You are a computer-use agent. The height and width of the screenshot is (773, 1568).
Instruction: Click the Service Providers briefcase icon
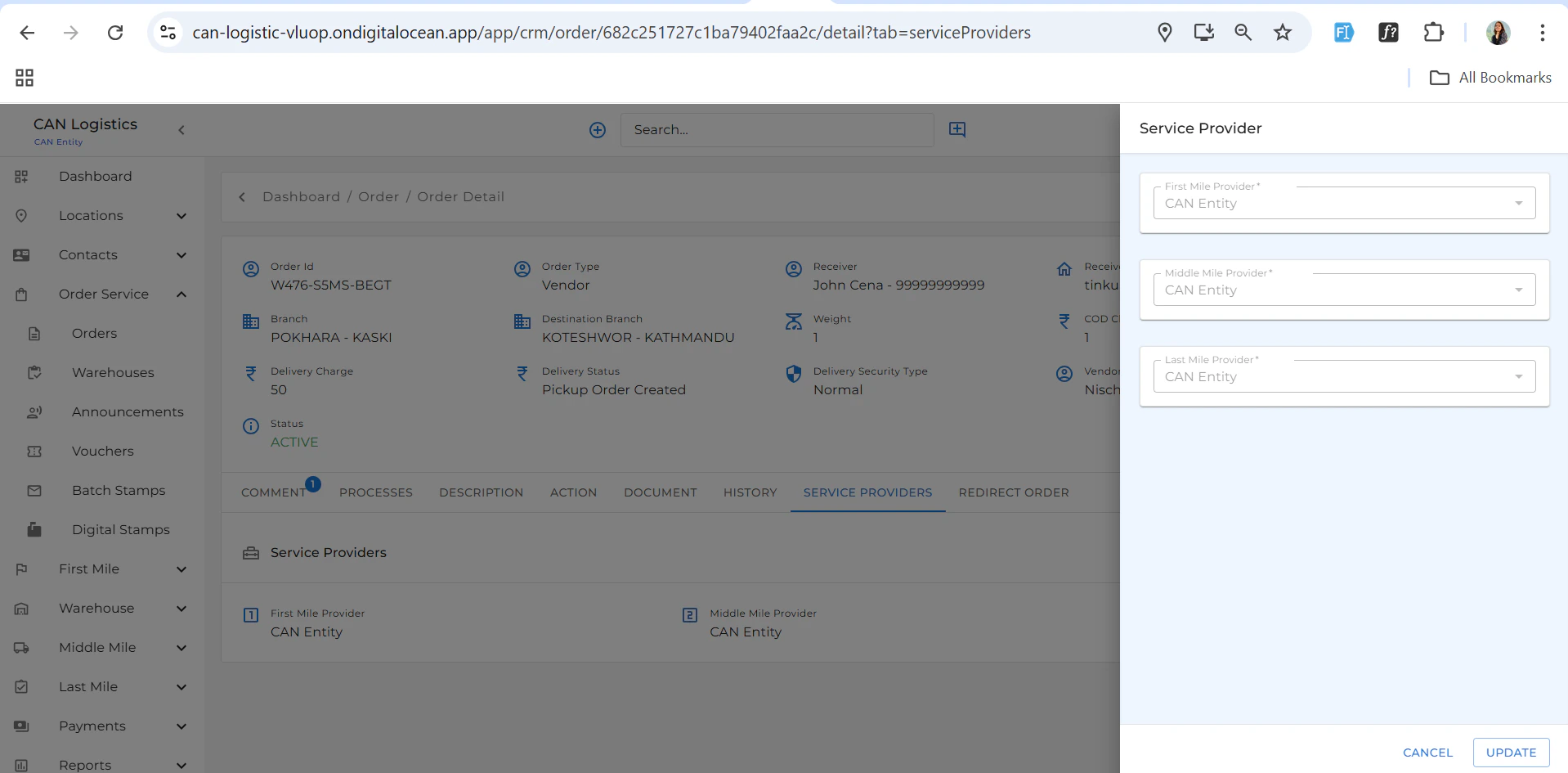251,554
